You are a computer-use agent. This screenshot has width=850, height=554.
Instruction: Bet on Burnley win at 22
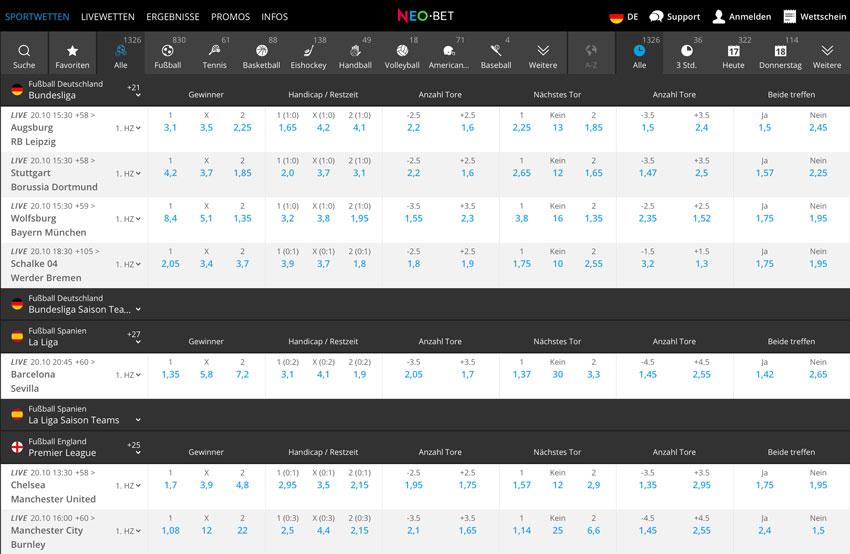pyautogui.click(x=242, y=531)
